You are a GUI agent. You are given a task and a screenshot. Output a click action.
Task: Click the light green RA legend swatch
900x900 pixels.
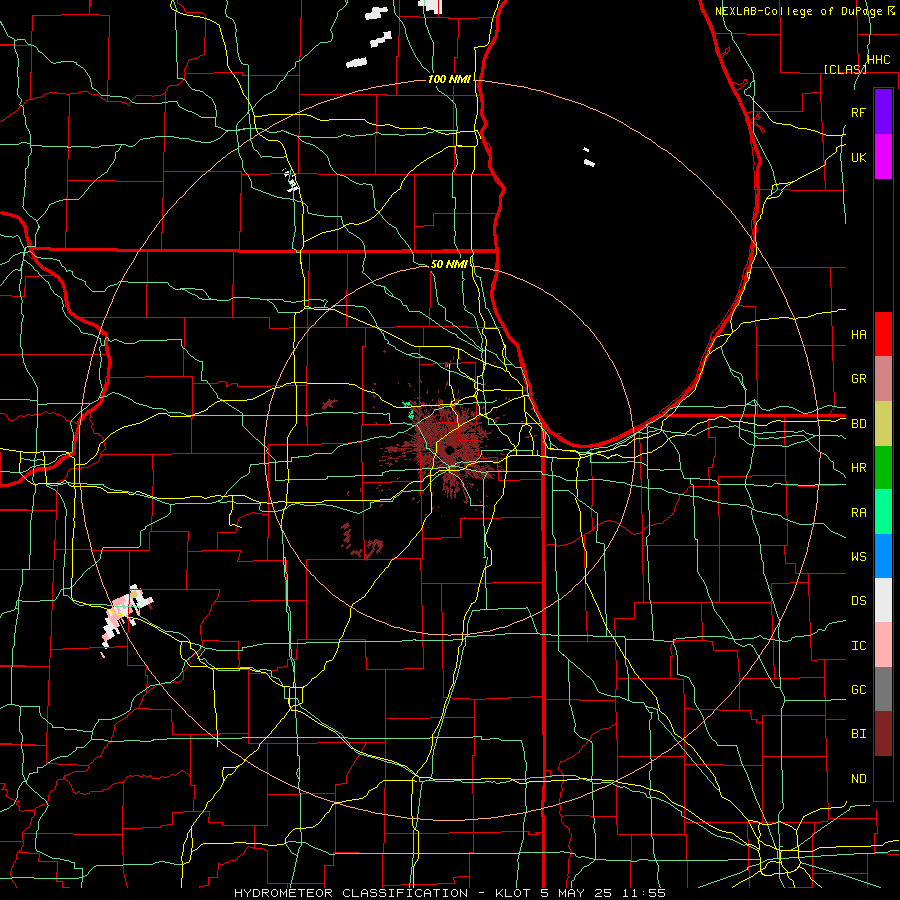[883, 512]
